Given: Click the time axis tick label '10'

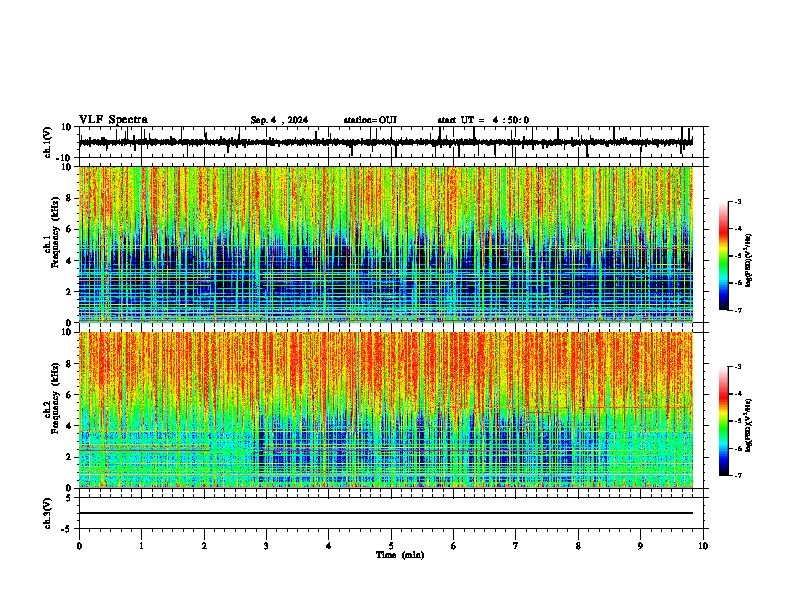Looking at the screenshot, I should (x=703, y=546).
